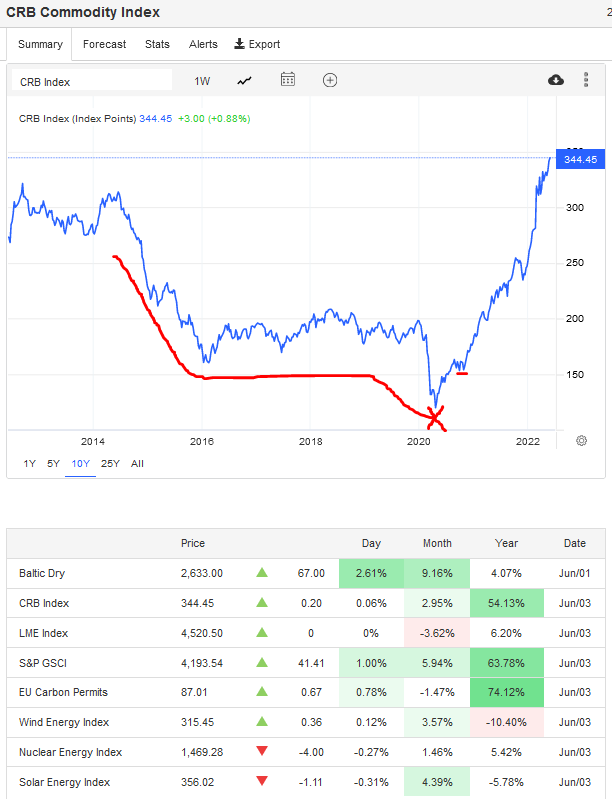Click the -10.40% Wind Energy yearly change
The image size is (612, 799).
[506, 722]
